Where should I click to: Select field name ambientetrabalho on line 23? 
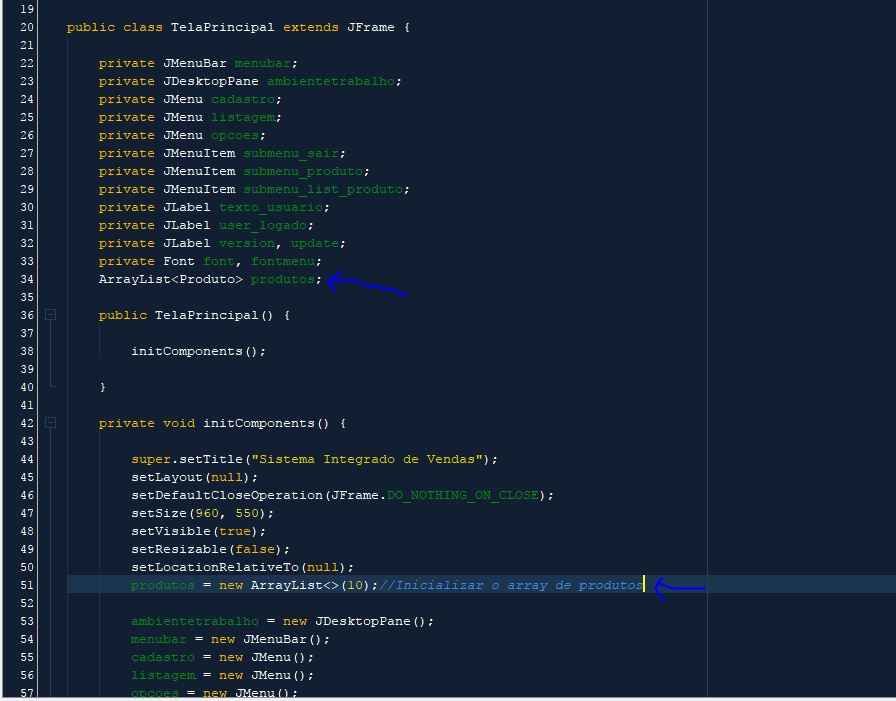[x=331, y=81]
